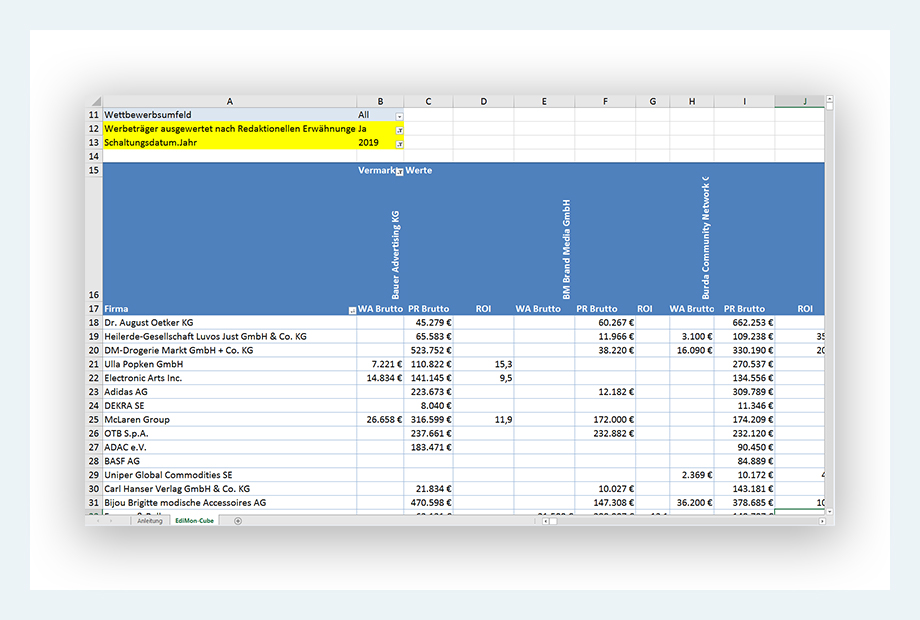The image size is (920, 620).
Task: Click the Electronic Arts Inc. cell
Action: (229, 378)
